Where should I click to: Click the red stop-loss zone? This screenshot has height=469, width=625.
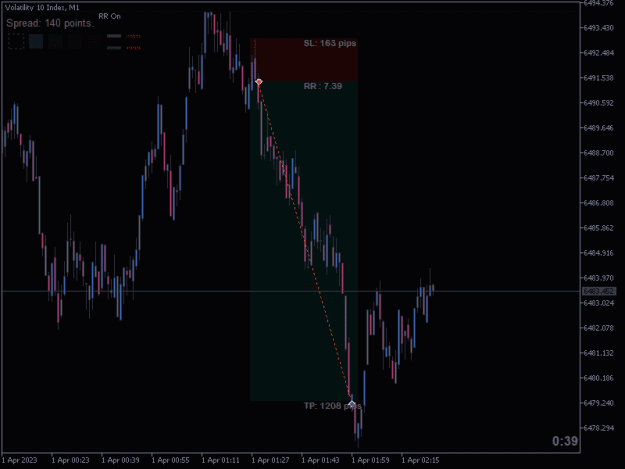pyautogui.click(x=304, y=60)
